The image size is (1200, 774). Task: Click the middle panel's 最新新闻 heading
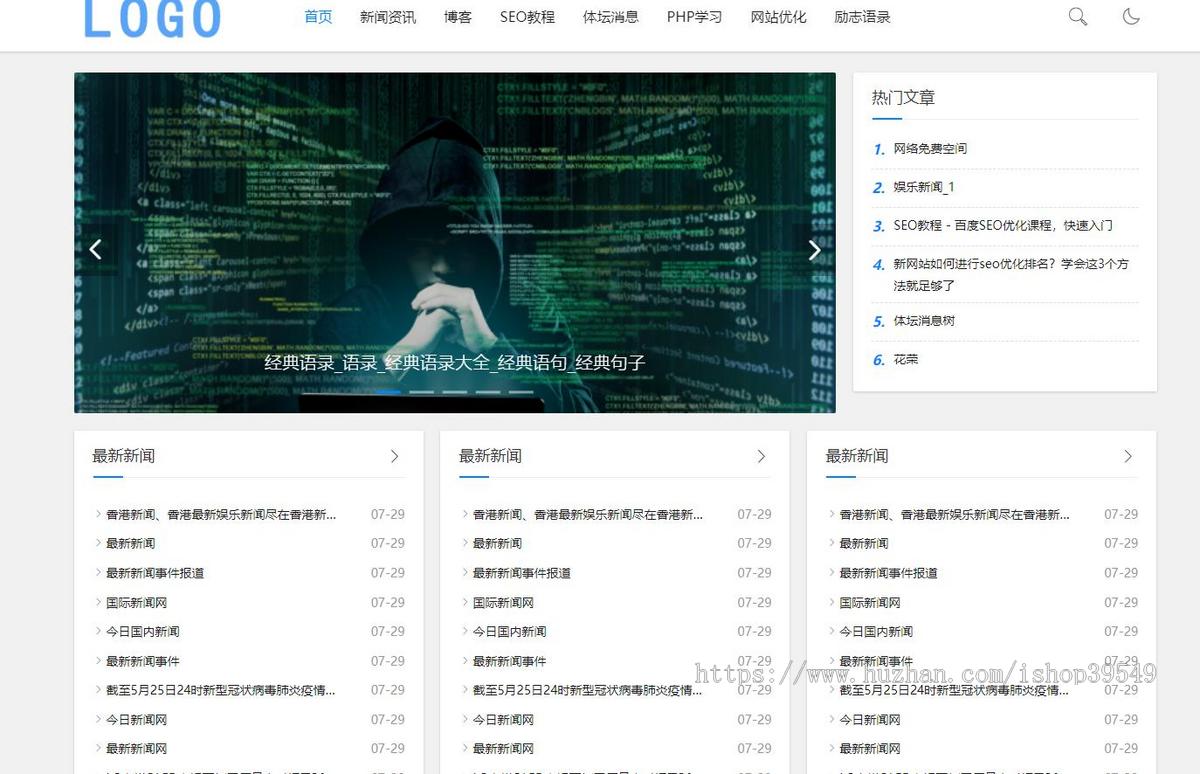[x=490, y=456]
